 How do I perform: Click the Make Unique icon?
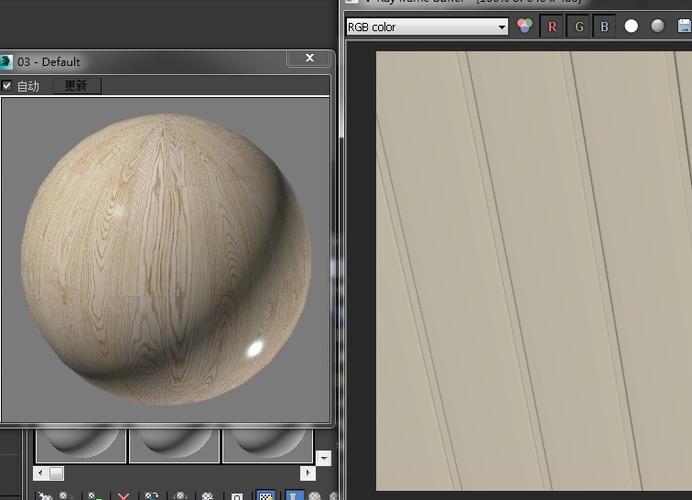[180, 496]
